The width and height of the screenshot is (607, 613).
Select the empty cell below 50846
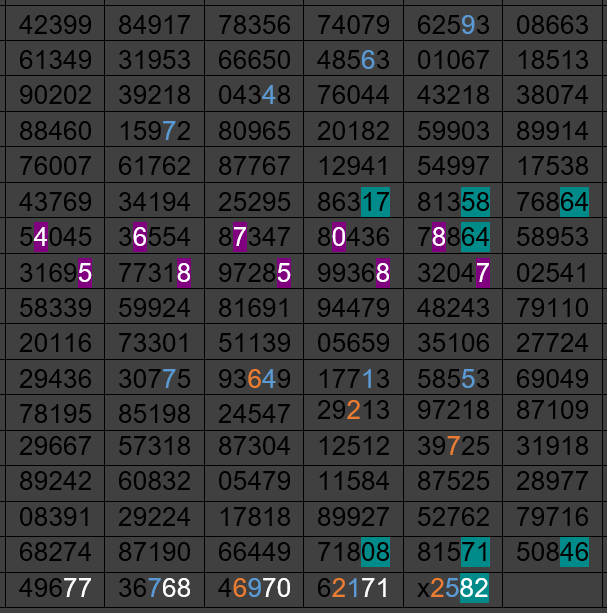(x=553, y=587)
